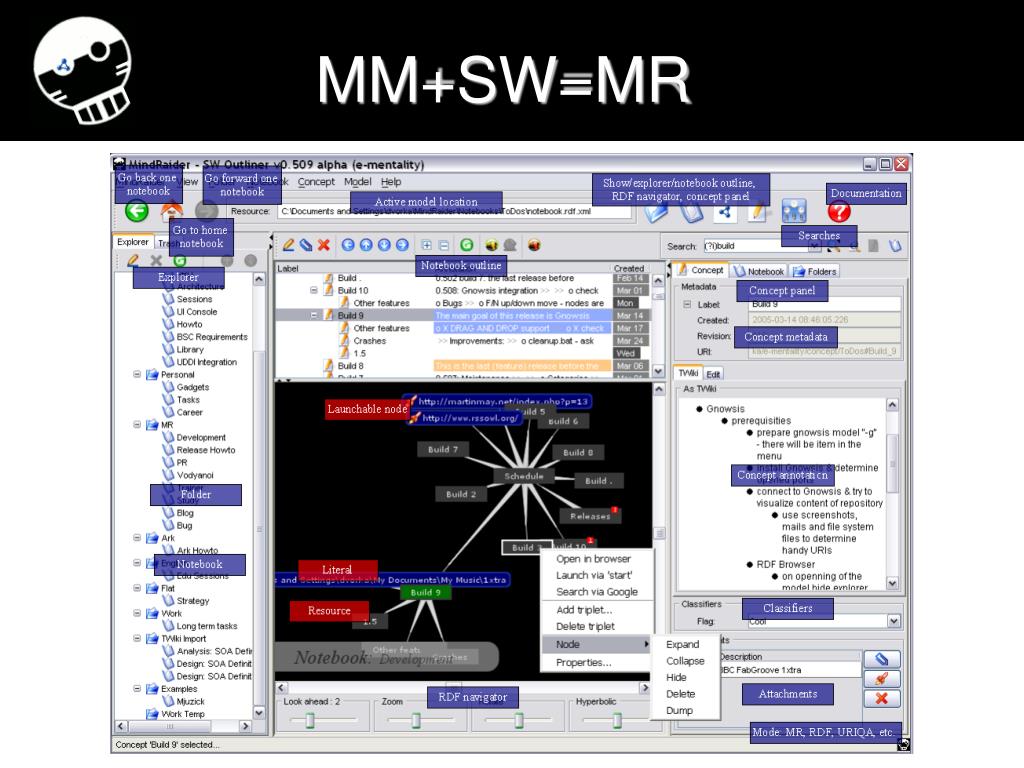
Task: Select Release Howto in Explorer tree
Action: coord(206,450)
